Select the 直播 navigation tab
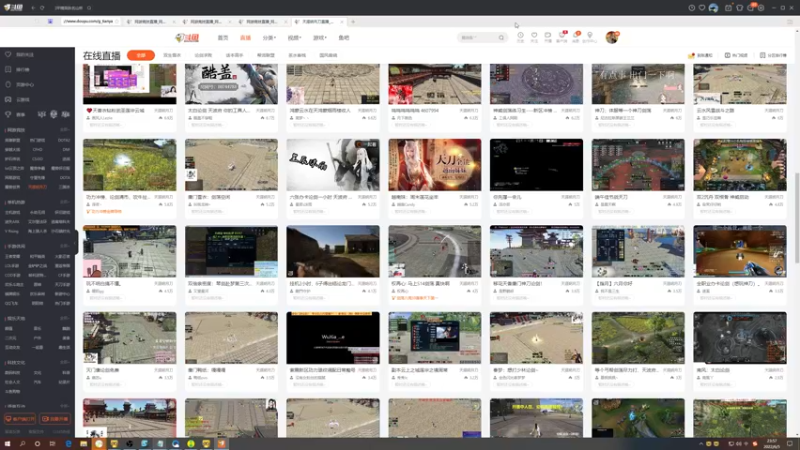Image resolution: width=800 pixels, height=450 pixels. coord(245,38)
